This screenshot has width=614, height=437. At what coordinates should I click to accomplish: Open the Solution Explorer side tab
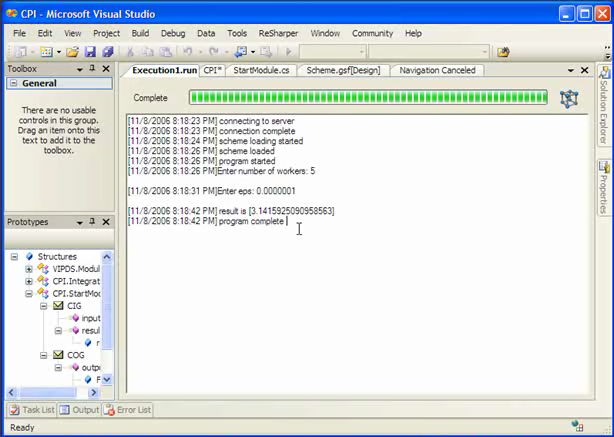604,106
